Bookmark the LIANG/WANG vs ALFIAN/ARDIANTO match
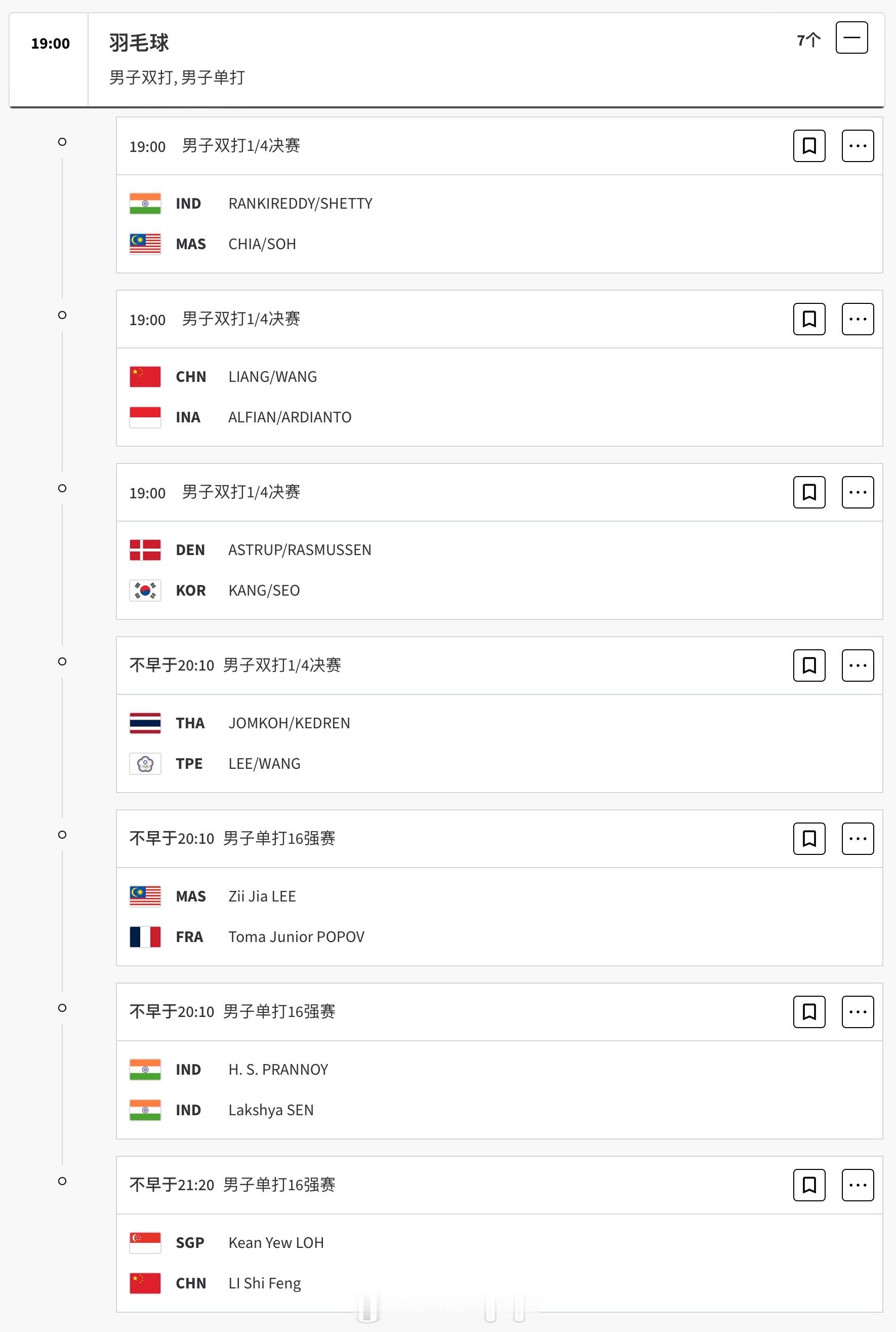The width and height of the screenshot is (896, 1332). click(809, 319)
